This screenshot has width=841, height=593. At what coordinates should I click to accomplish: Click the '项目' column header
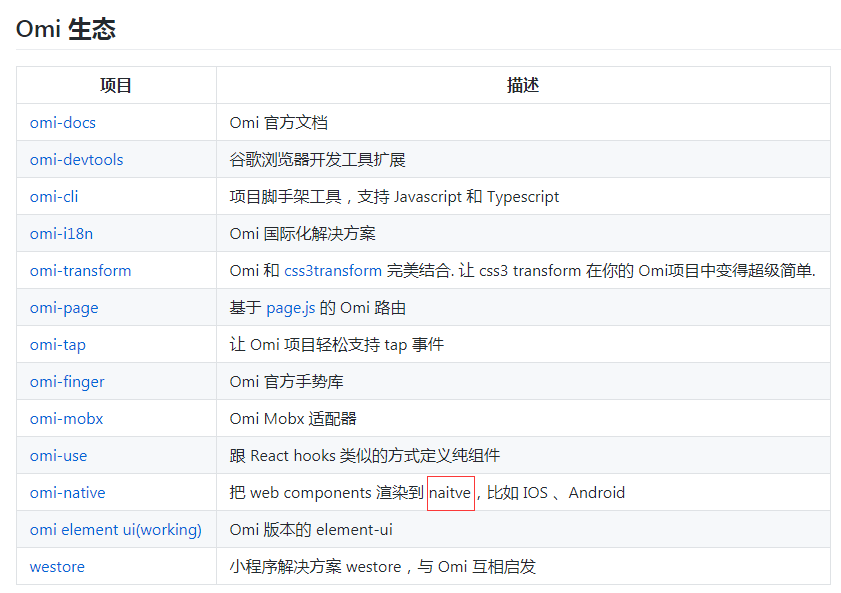coord(116,85)
